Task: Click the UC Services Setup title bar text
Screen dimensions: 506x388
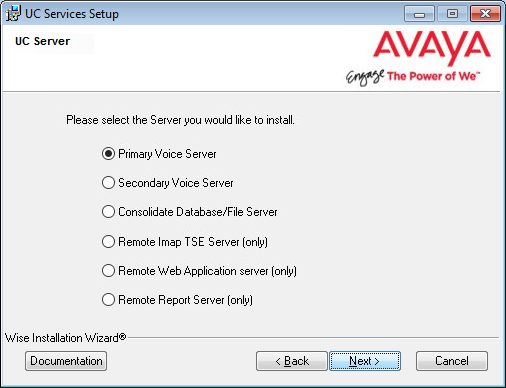Action: (72, 14)
